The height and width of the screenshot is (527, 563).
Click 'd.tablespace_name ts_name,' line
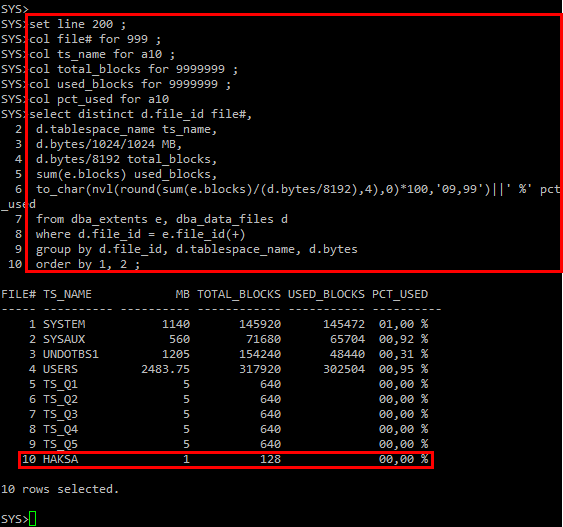coord(126,129)
